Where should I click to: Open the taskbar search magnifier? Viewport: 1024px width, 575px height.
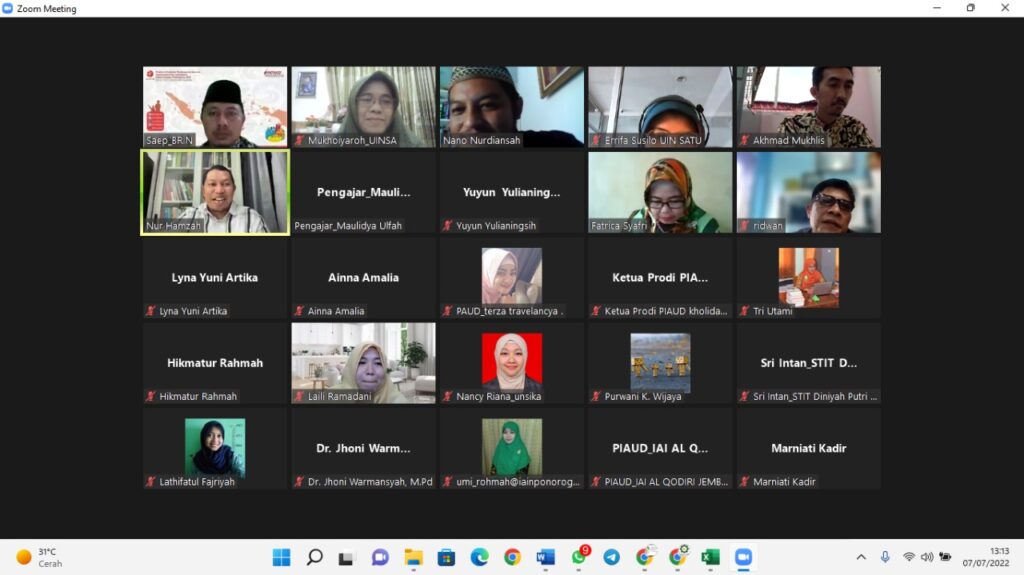click(x=314, y=557)
